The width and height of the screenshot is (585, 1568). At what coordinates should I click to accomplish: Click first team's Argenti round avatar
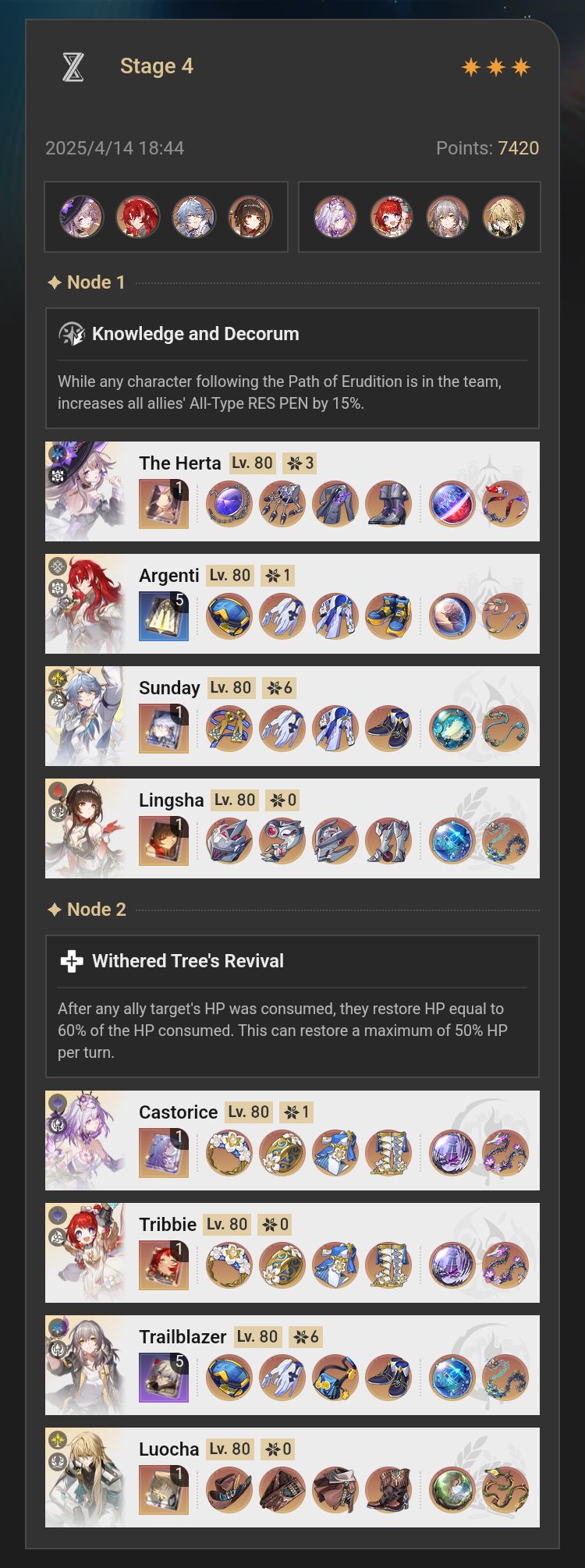138,217
